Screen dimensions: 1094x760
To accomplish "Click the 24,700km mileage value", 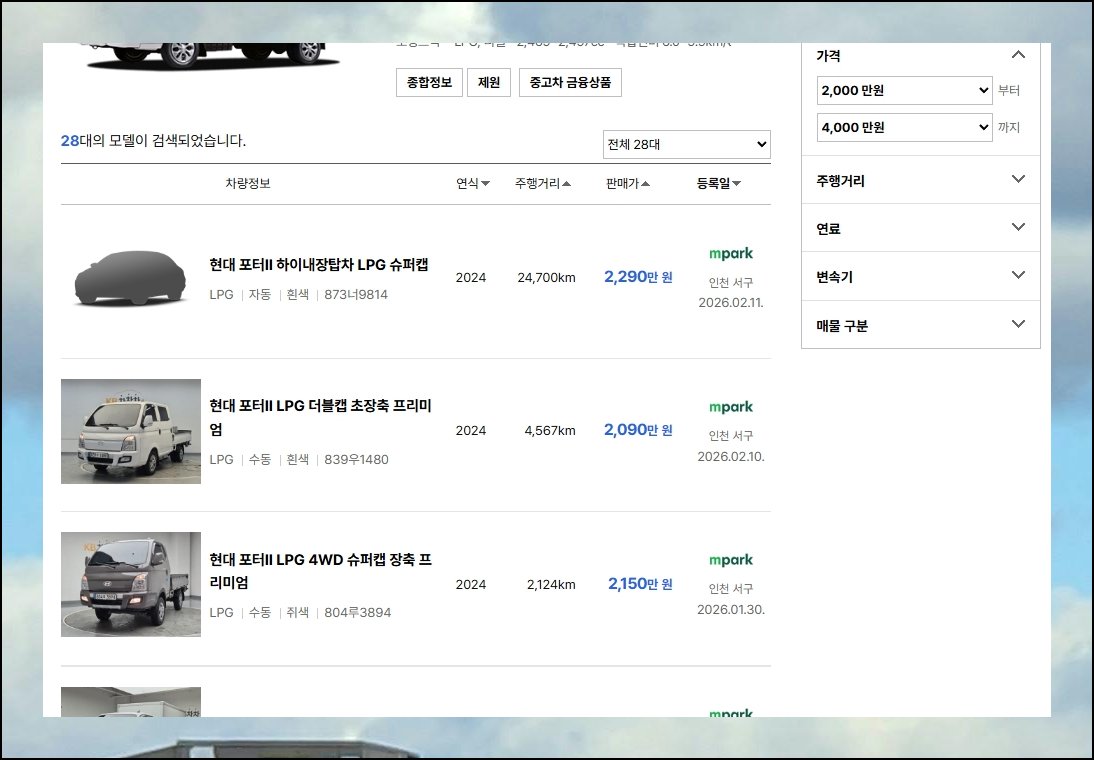I will [546, 278].
